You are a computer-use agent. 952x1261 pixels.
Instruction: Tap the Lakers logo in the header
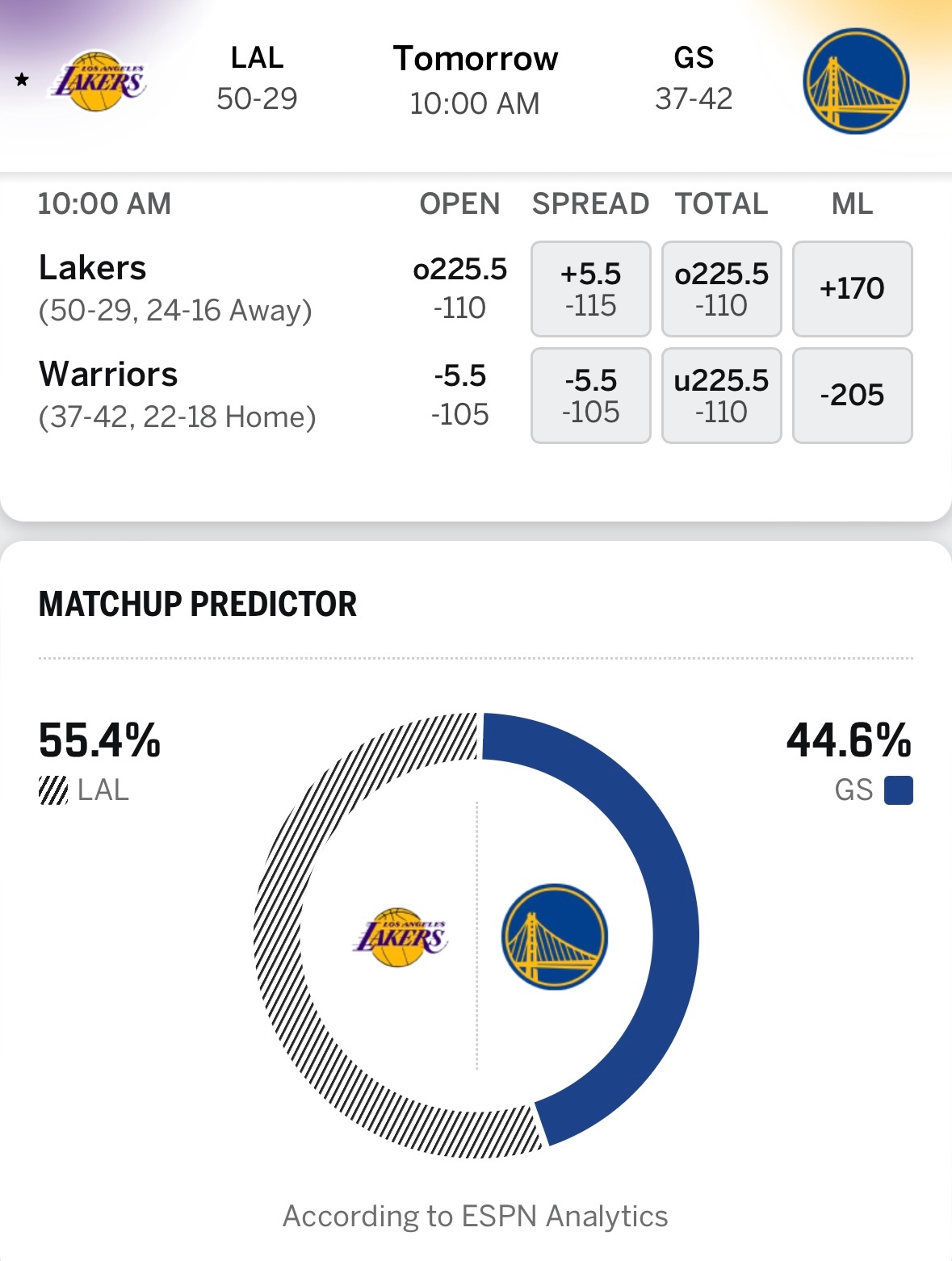point(99,81)
